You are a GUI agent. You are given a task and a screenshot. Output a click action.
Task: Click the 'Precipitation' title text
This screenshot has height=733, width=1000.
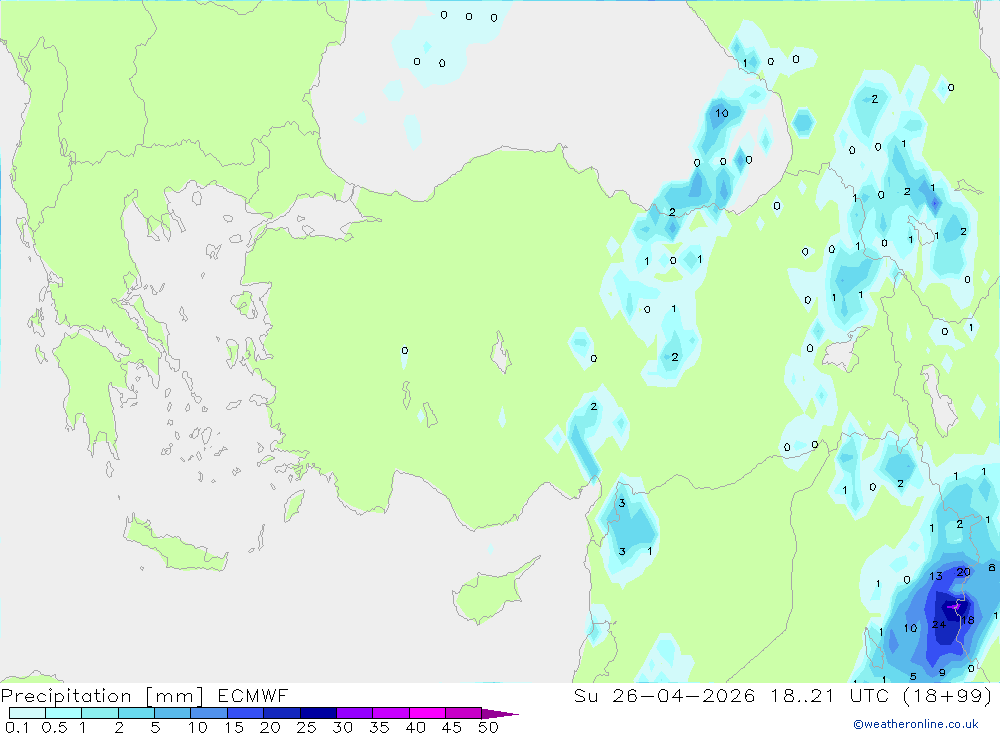click(x=66, y=696)
